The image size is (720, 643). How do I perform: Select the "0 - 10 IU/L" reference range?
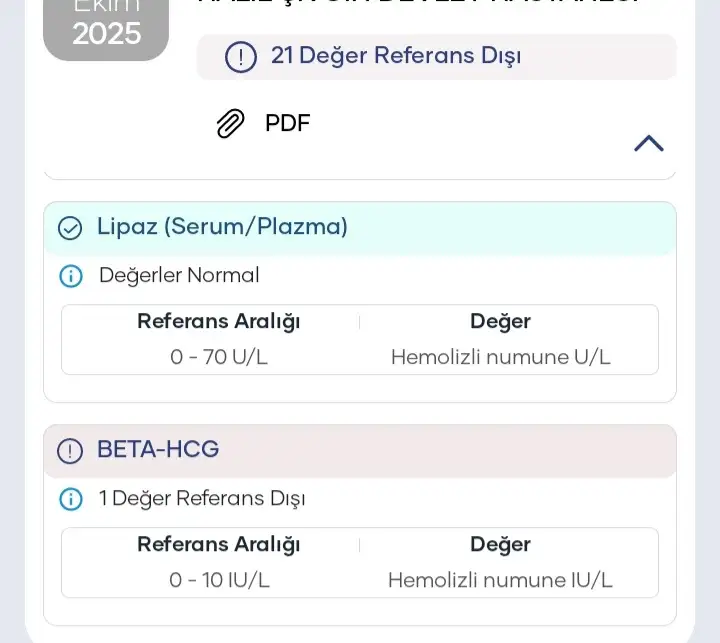coord(218,580)
